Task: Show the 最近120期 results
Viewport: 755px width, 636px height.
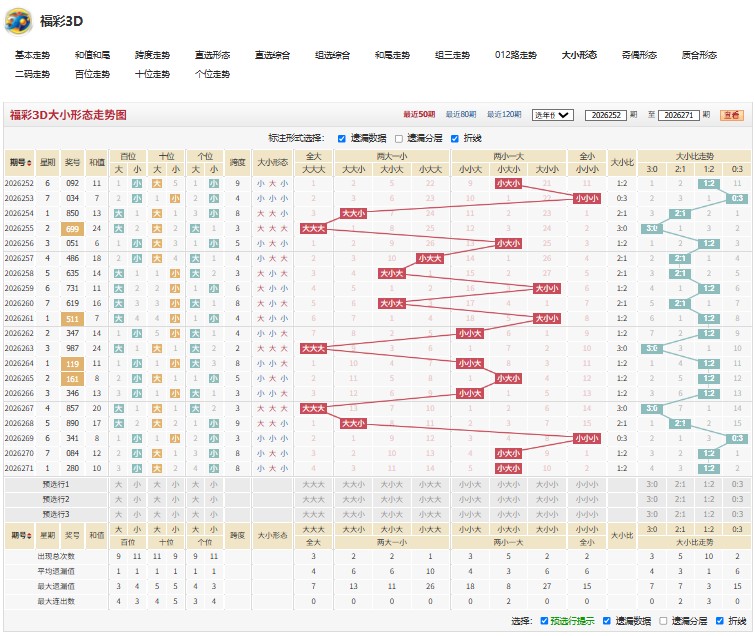Action: (504, 115)
